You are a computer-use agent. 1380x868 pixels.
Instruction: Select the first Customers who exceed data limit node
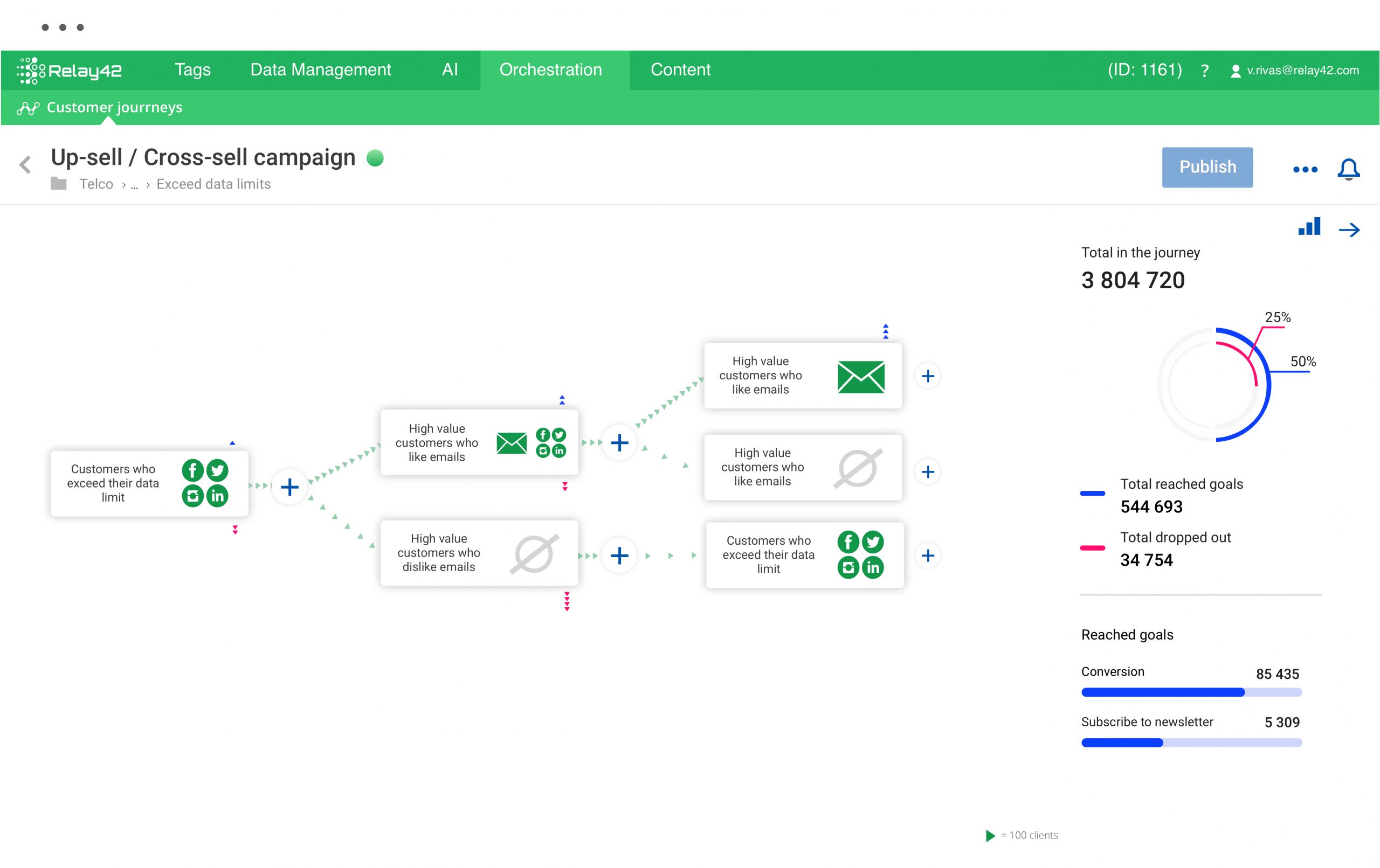pos(149,483)
